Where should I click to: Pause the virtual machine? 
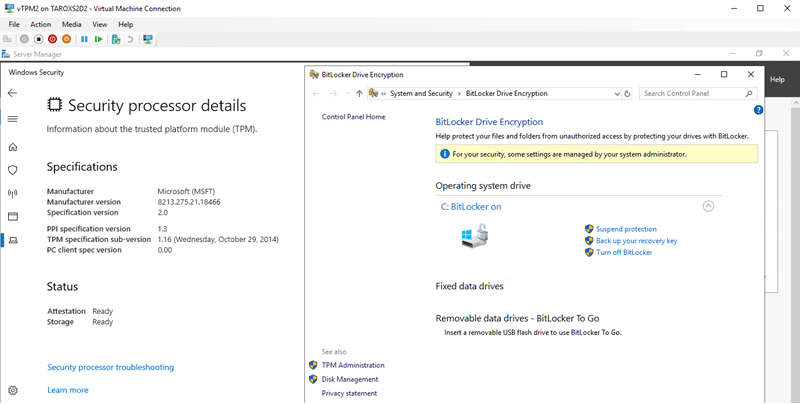click(x=84, y=39)
